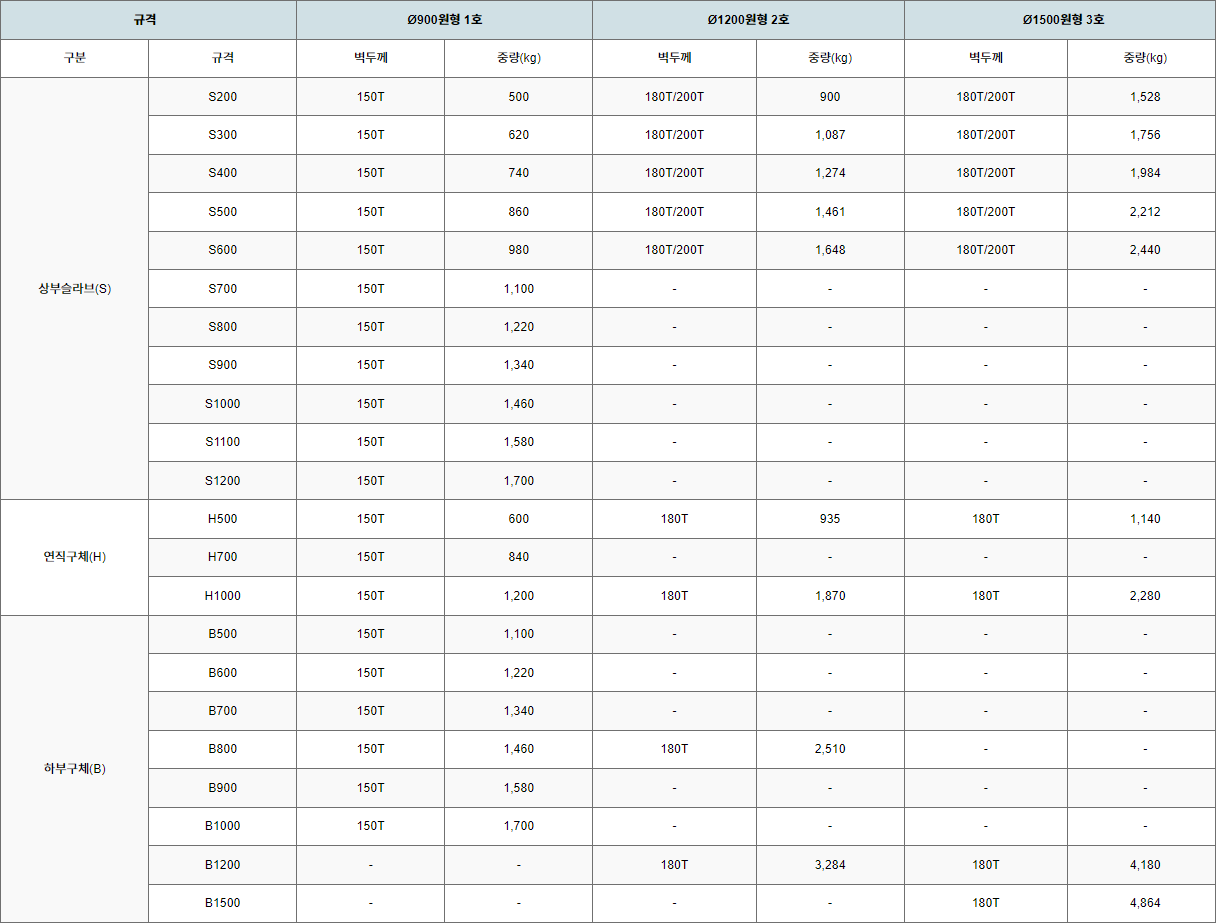Select the B1500 spec cell

[222, 903]
